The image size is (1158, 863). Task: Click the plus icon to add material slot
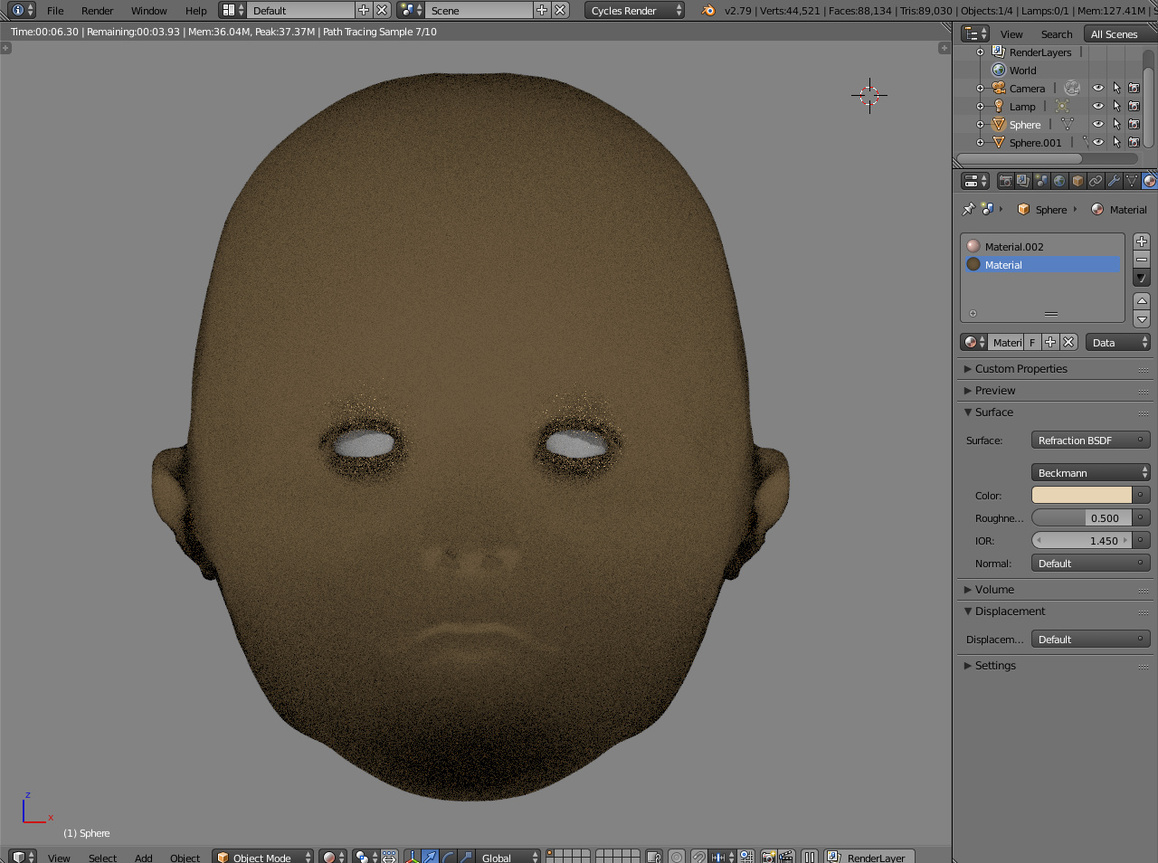coord(1141,242)
